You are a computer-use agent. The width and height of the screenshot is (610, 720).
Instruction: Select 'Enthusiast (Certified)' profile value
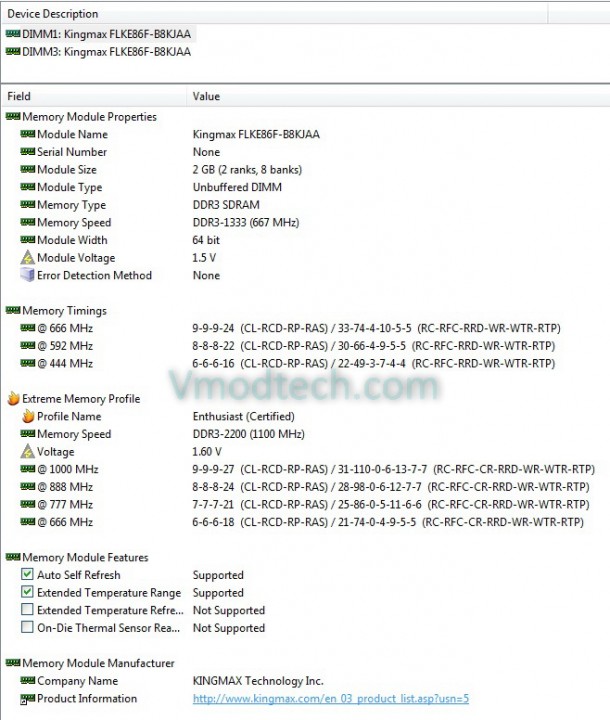click(x=243, y=416)
